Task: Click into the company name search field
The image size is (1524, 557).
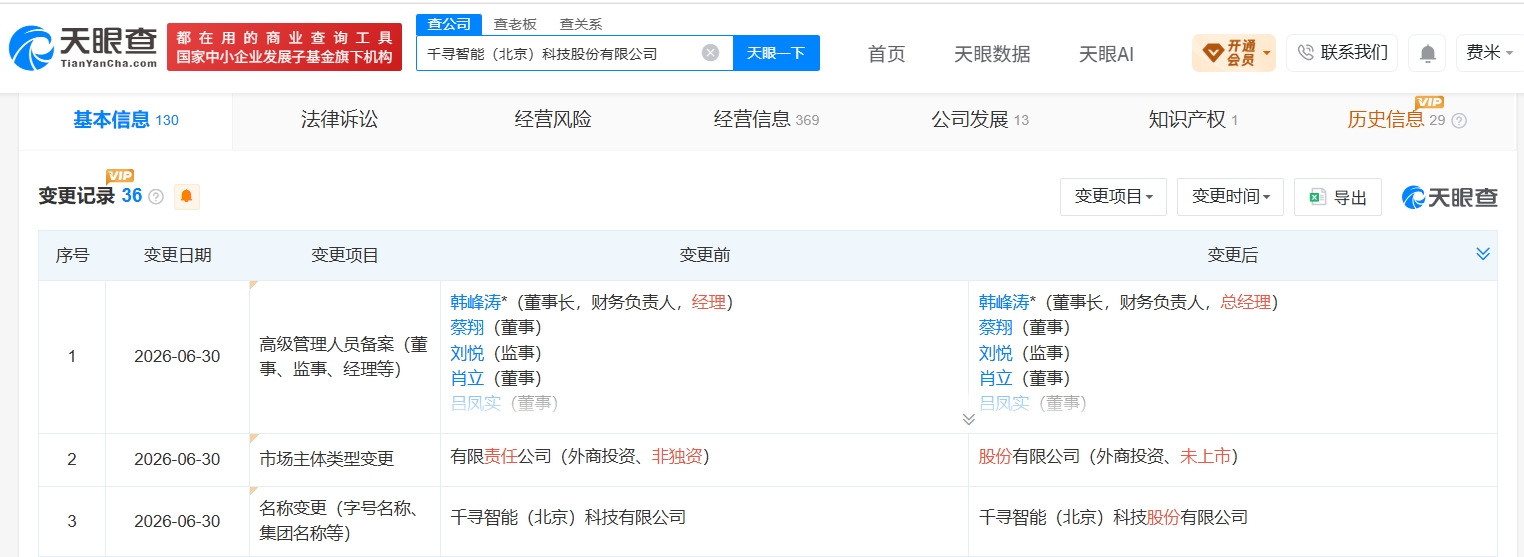Action: tap(560, 53)
